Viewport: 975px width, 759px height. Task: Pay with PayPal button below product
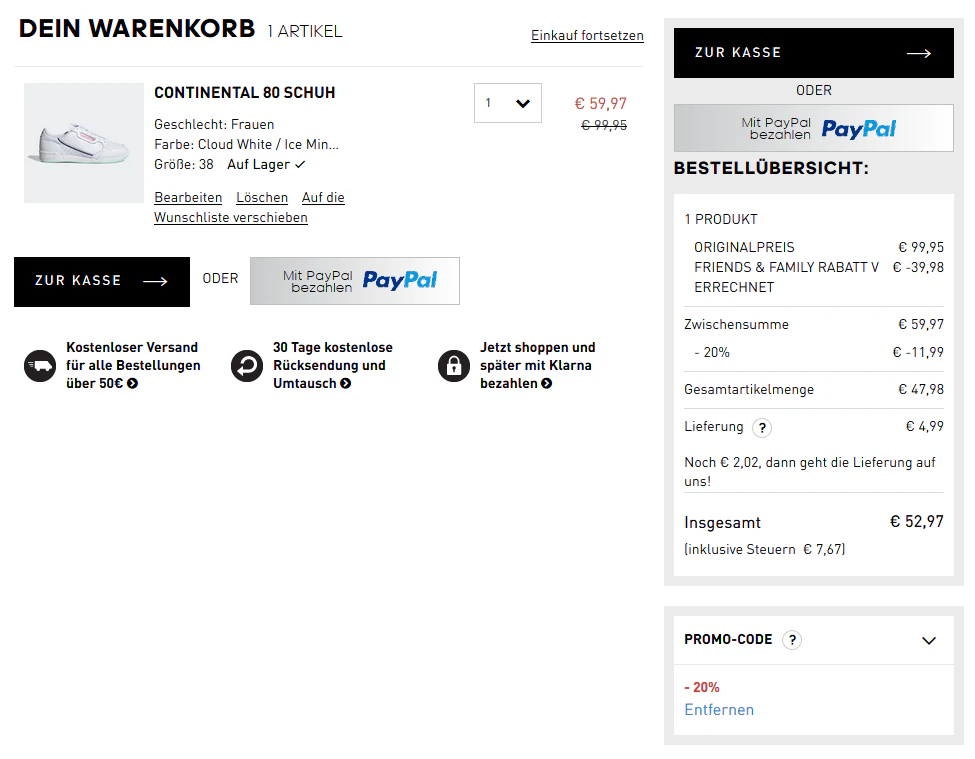click(x=355, y=281)
